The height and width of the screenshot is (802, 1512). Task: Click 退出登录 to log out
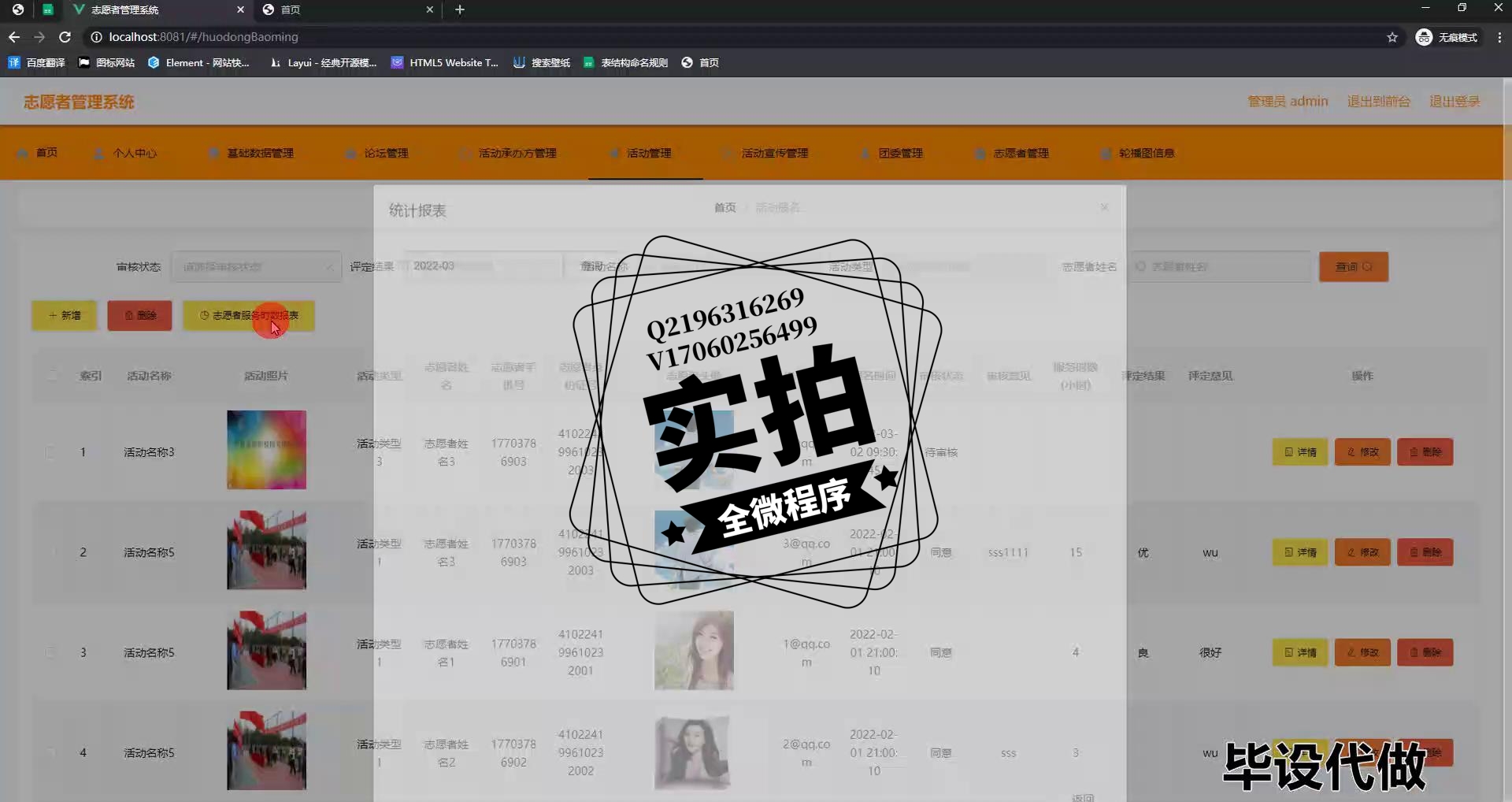point(1455,101)
